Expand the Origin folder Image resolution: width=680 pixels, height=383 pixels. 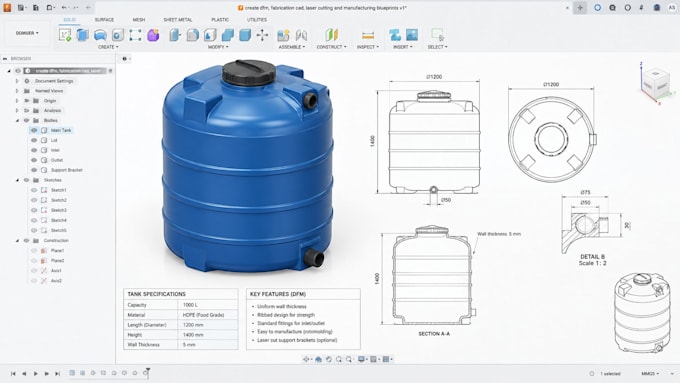(x=17, y=101)
